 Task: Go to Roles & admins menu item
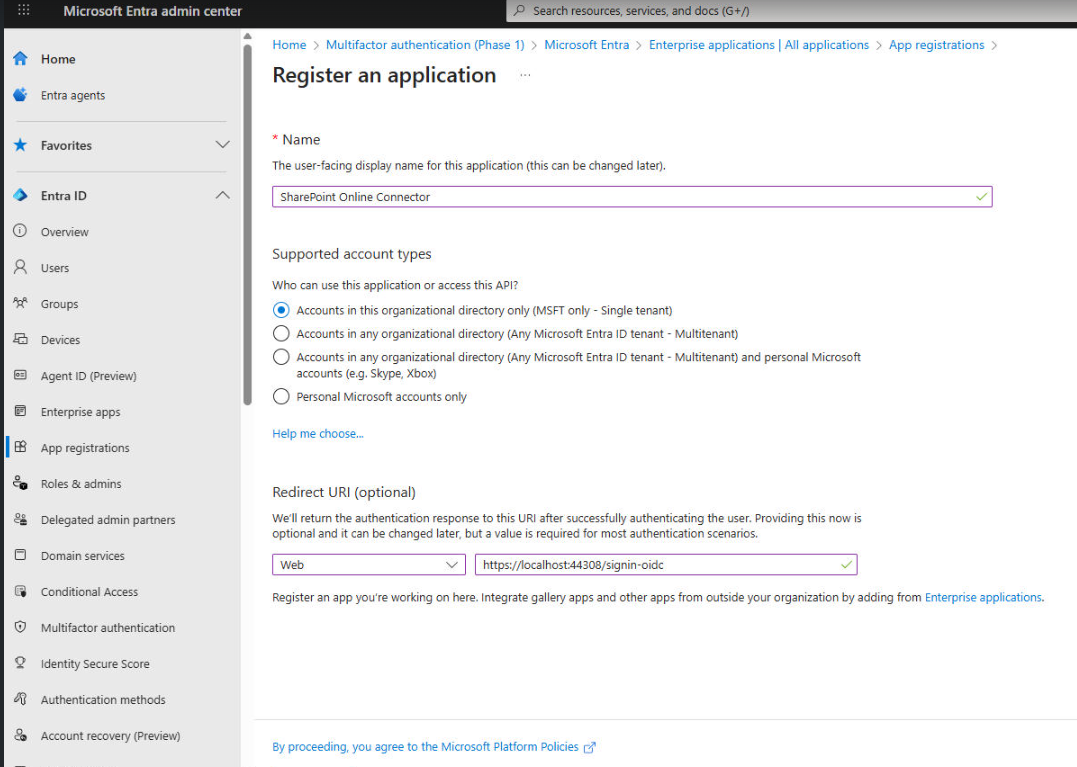tap(80, 484)
